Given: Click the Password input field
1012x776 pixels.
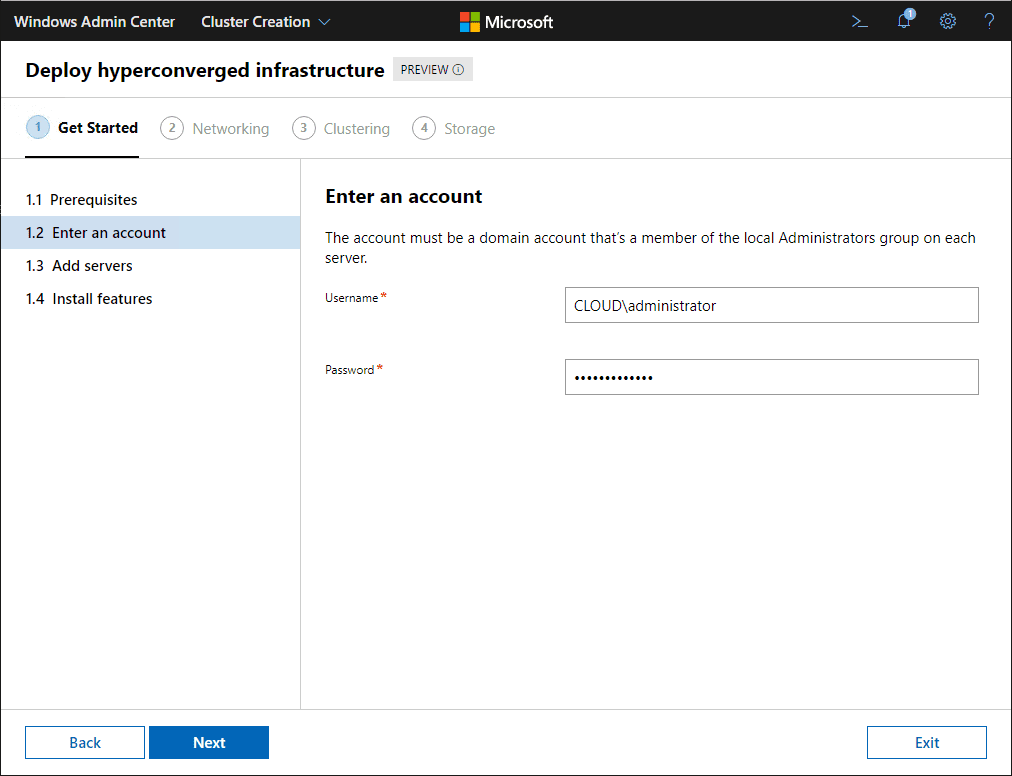Looking at the screenshot, I should pyautogui.click(x=771, y=378).
